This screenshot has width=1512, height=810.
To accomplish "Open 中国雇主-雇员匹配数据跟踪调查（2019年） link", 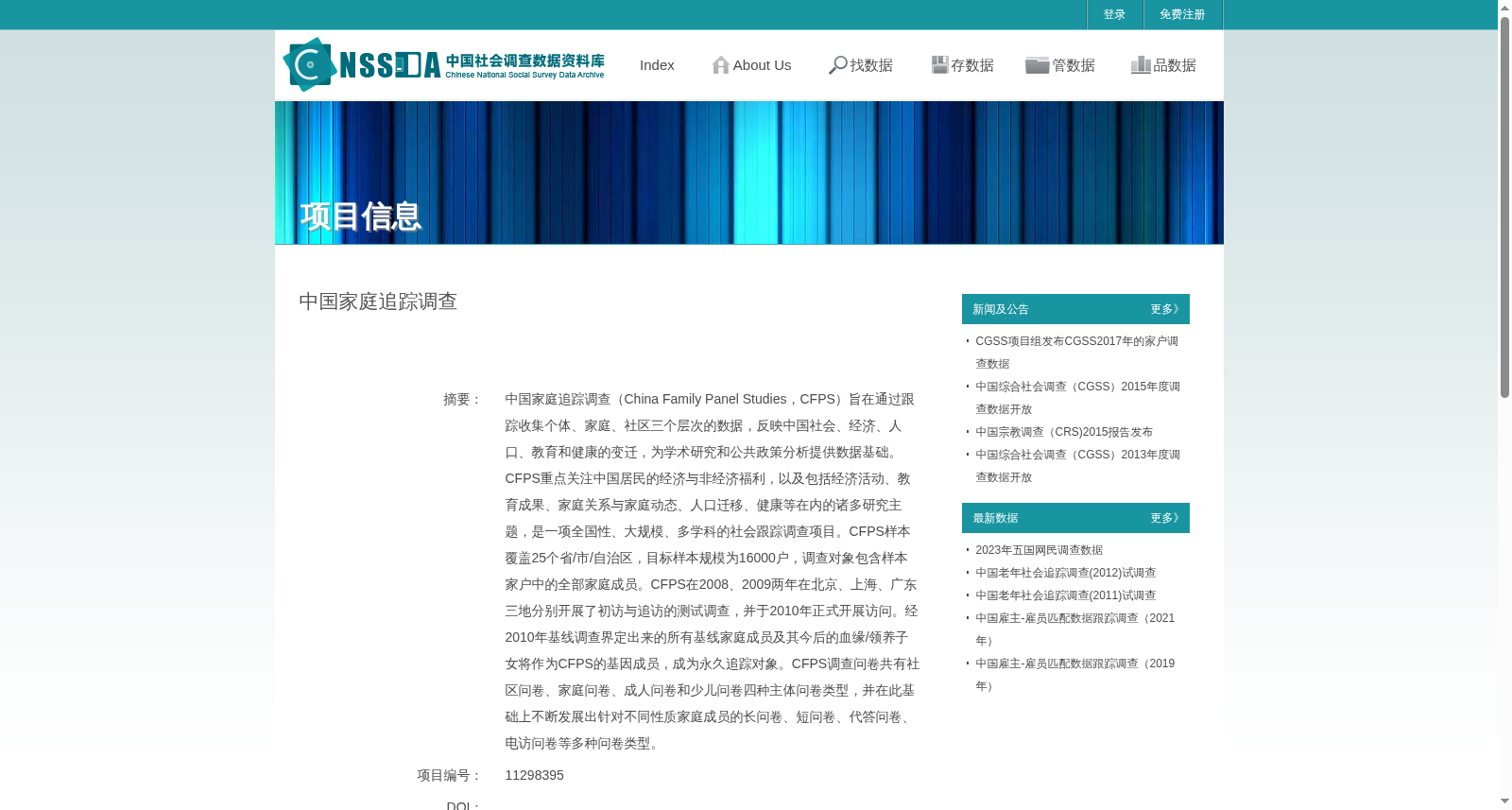I will click(1075, 675).
